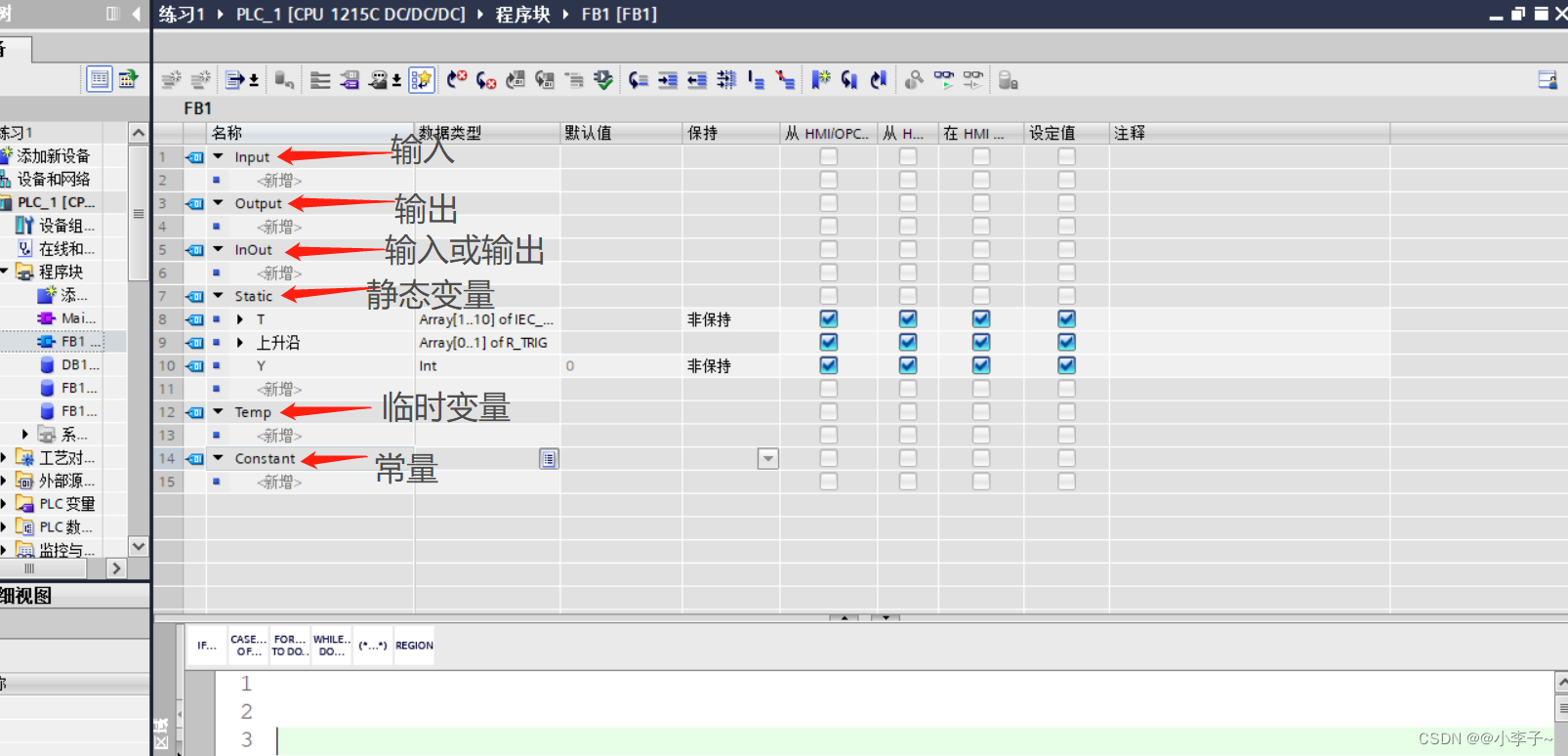The height and width of the screenshot is (756, 1568).
Task: Click the insert row toolbar icon
Action: coord(172,80)
